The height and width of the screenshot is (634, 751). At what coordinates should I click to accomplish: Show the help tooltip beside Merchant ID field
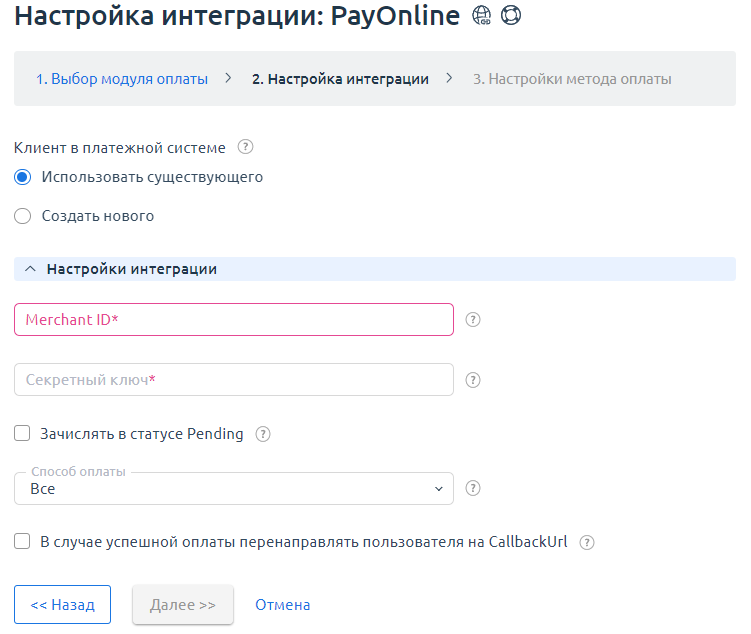(474, 320)
